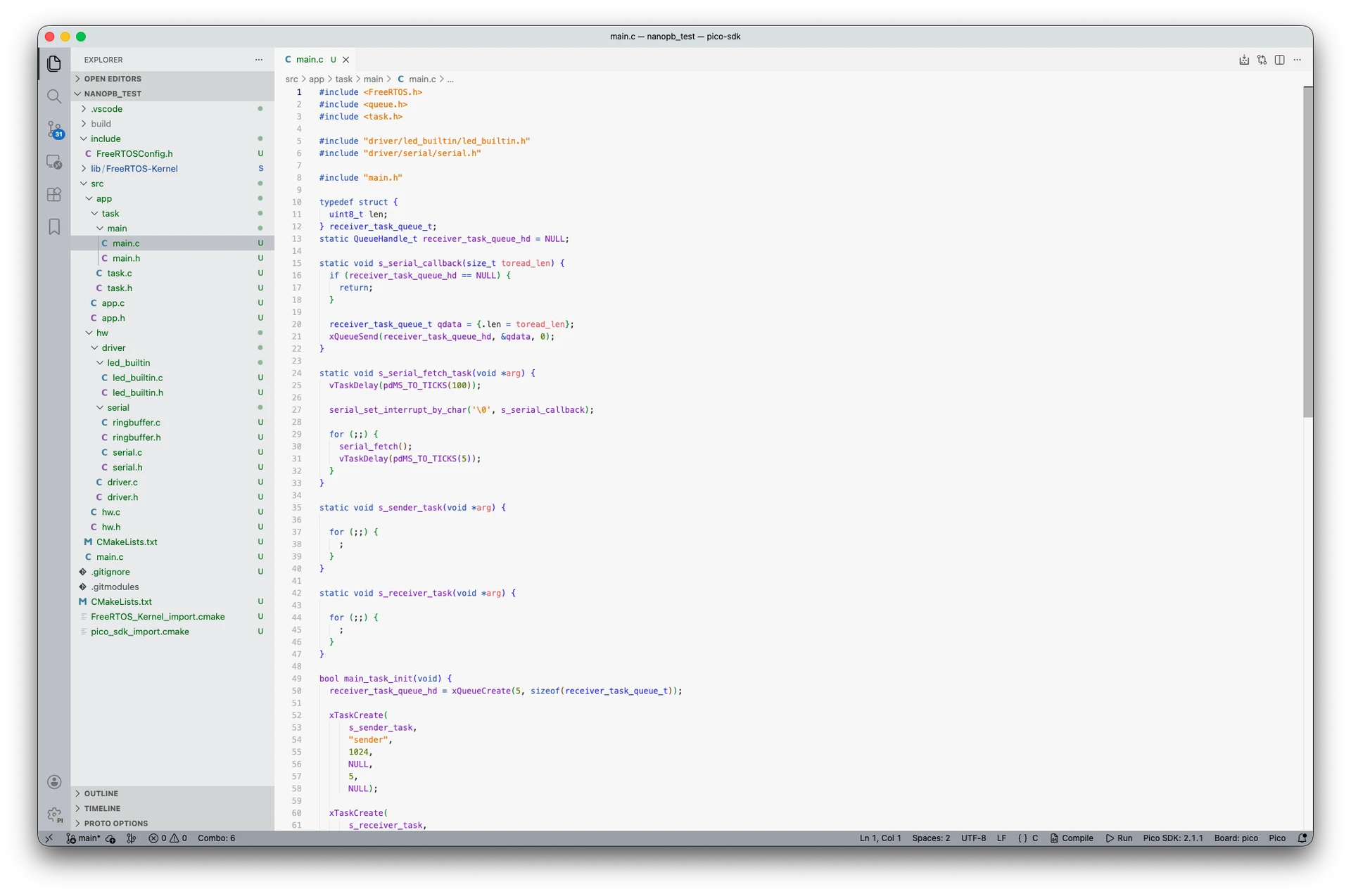Viewport: 1351px width, 896px height.
Task: Expand the OUTLINE section
Action: click(x=101, y=793)
